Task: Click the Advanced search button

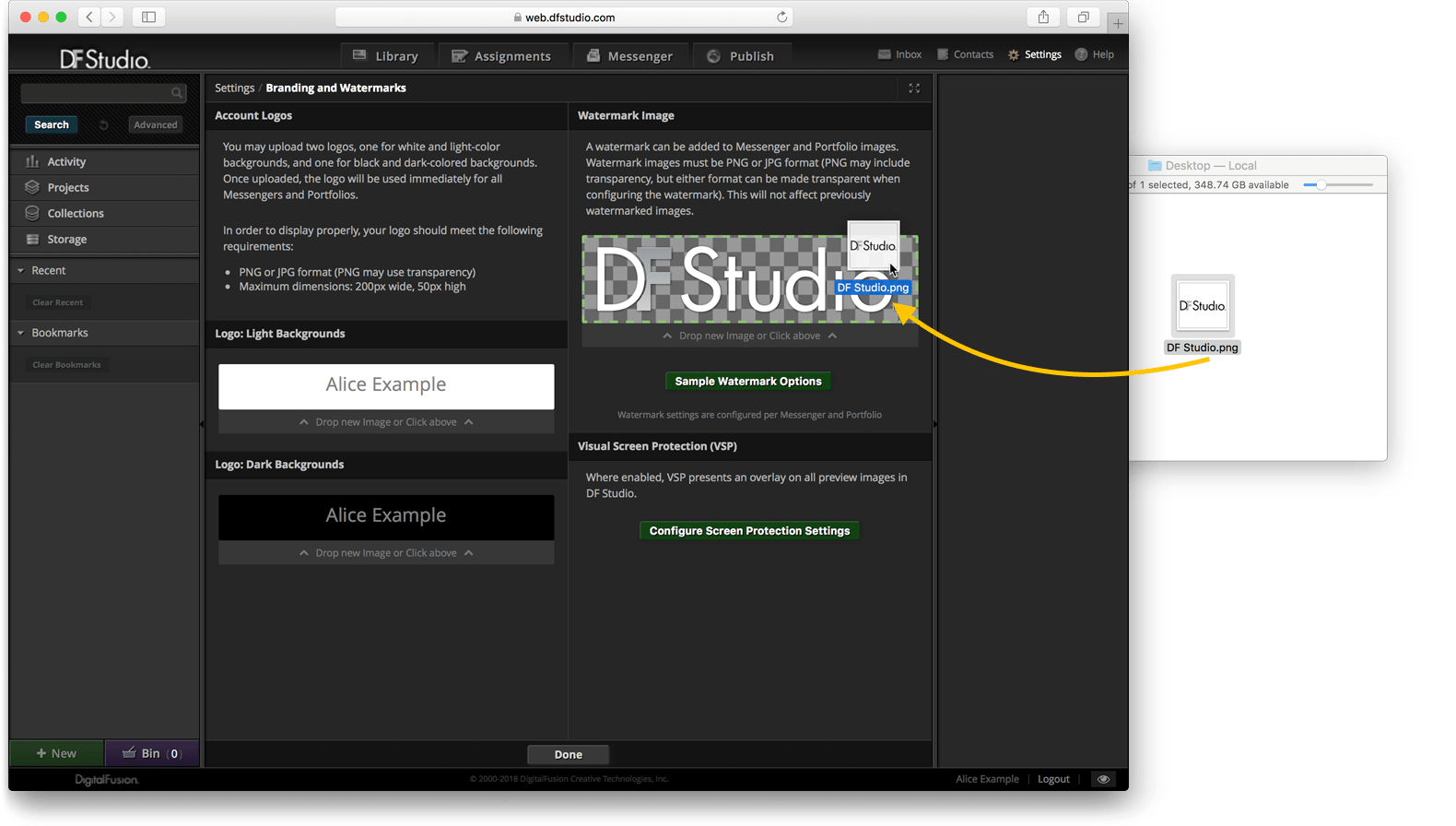Action: 155,124
